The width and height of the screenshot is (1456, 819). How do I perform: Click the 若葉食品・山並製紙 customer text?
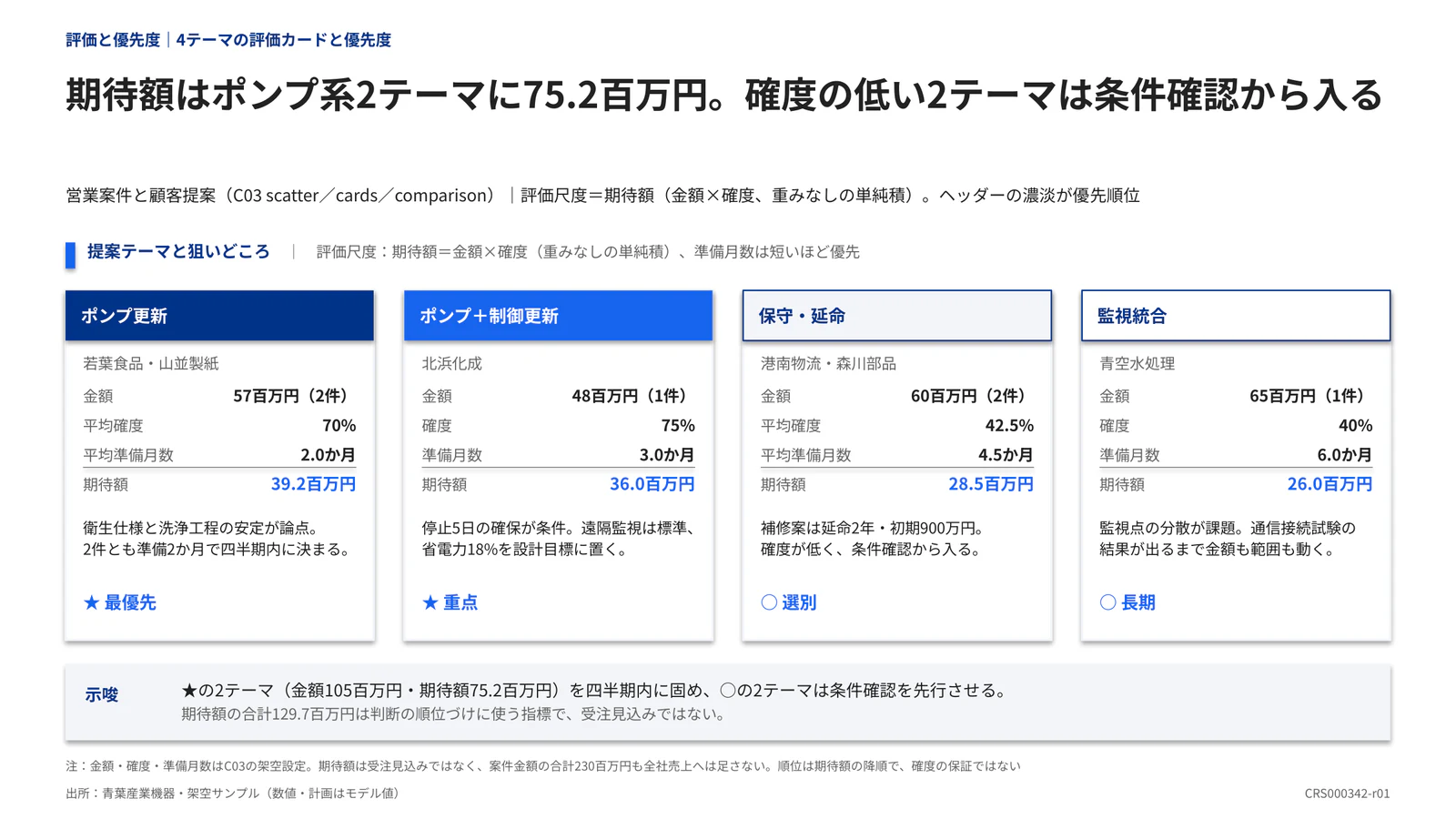tap(151, 363)
